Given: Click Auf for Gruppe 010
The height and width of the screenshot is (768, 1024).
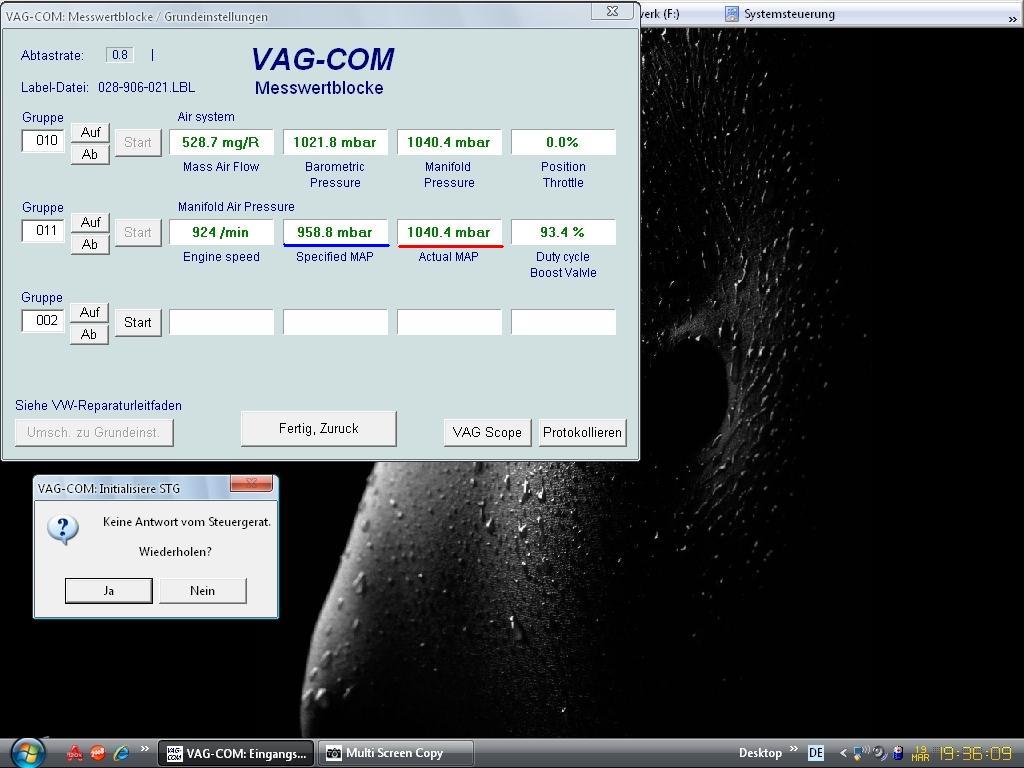Looking at the screenshot, I should [x=90, y=133].
